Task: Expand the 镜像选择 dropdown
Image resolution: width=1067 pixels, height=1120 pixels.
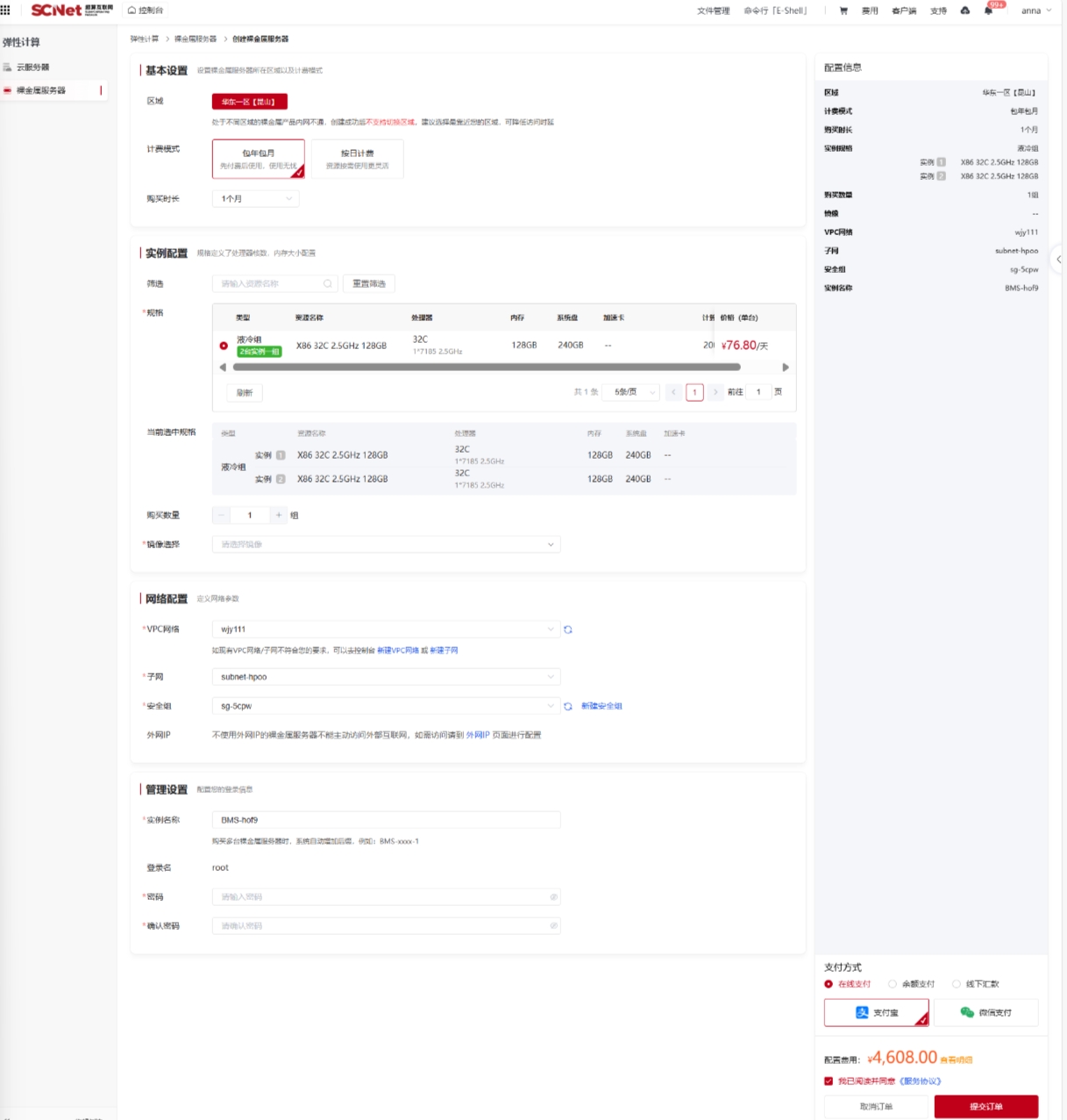Action: (386, 545)
